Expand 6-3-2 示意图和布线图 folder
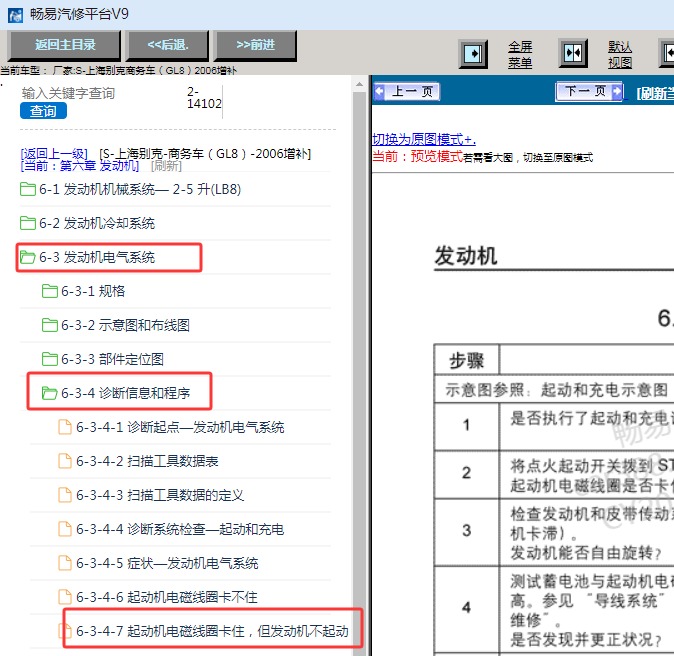 pyautogui.click(x=125, y=325)
